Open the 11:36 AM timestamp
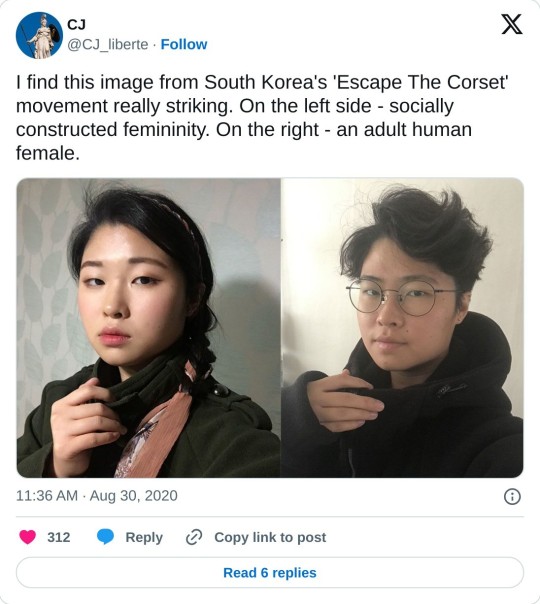Viewport: 540px width, 604px height. tap(47, 496)
